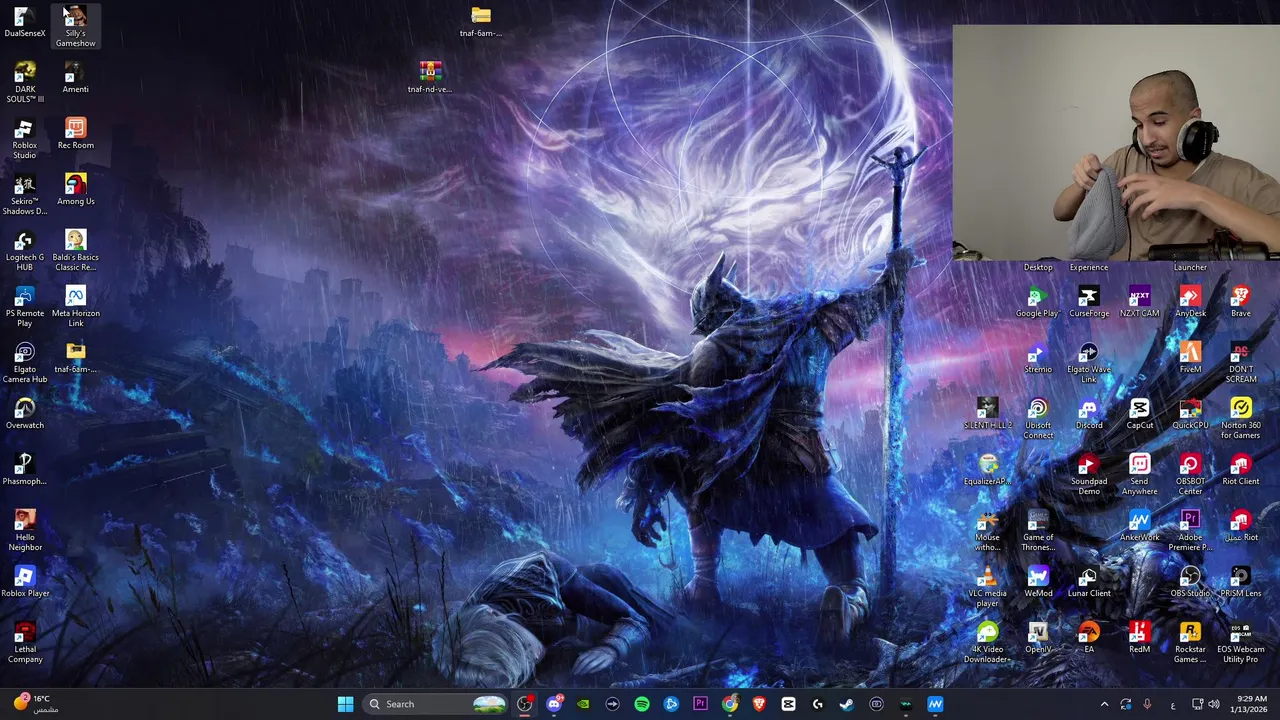Select the Stremio desktop icon
The image size is (1280, 720).
click(x=1037, y=358)
